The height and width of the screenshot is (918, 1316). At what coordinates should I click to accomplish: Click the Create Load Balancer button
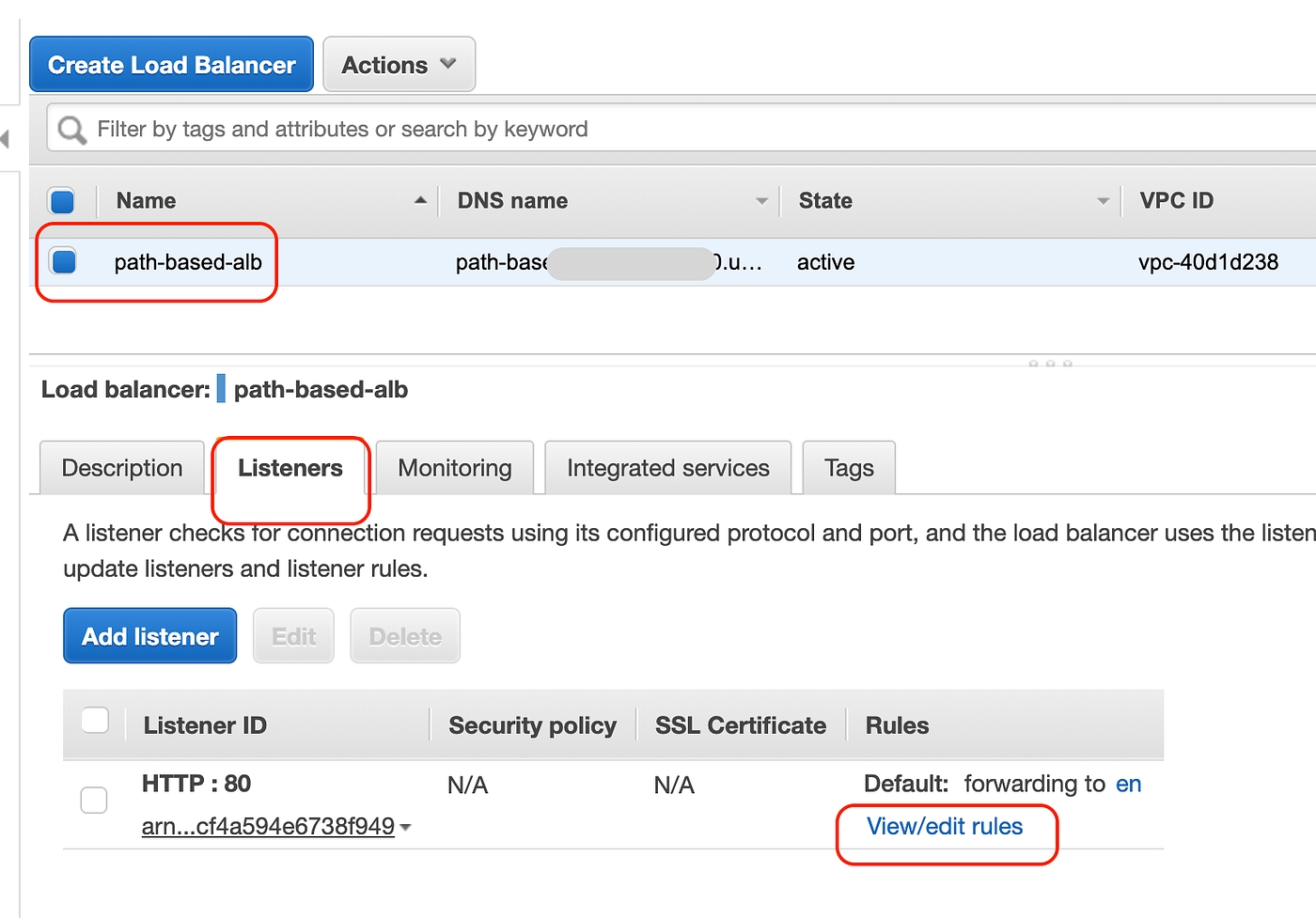(171, 65)
